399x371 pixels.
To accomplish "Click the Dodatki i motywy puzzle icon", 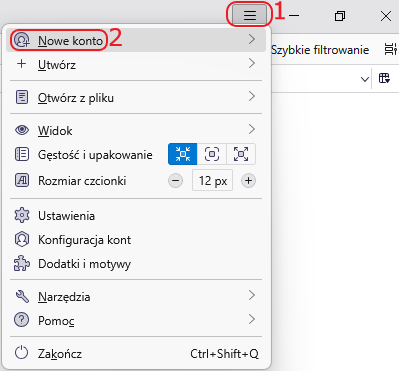I will (22, 264).
